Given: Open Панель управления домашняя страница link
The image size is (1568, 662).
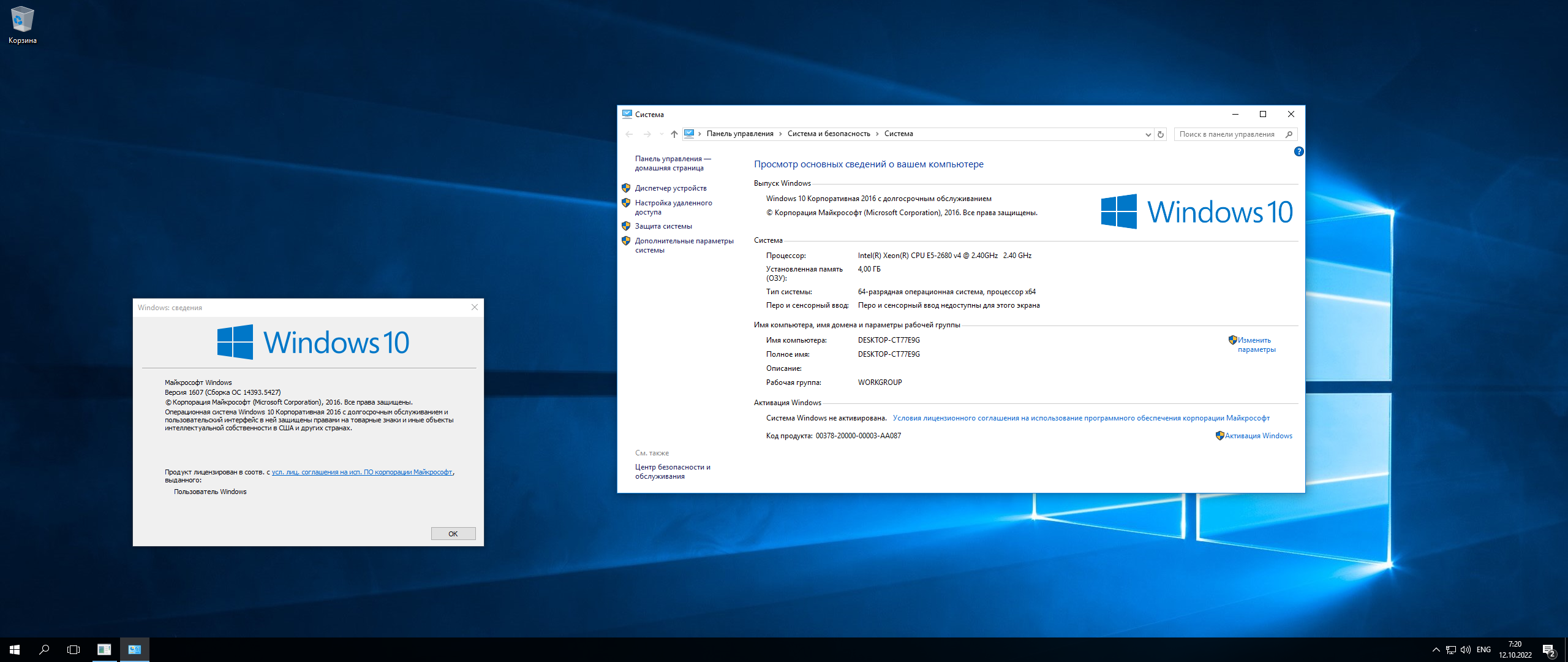Looking at the screenshot, I should [673, 163].
